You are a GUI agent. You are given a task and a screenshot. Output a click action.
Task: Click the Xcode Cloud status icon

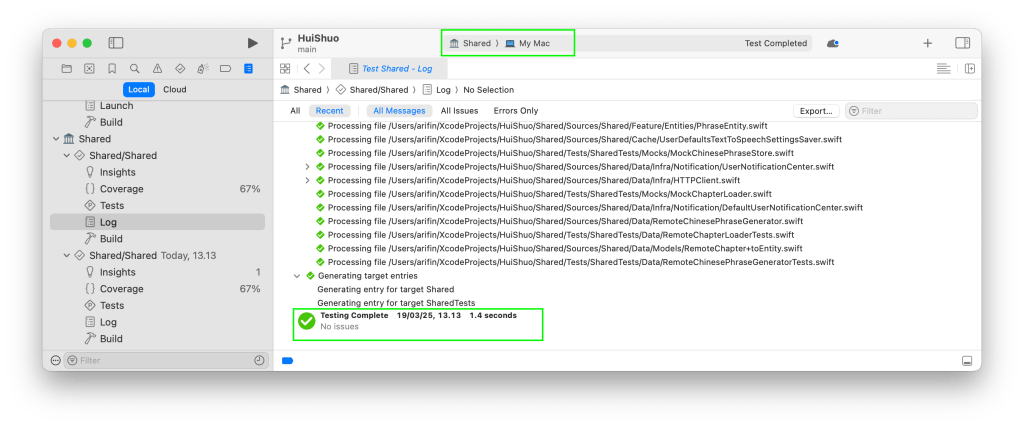833,43
